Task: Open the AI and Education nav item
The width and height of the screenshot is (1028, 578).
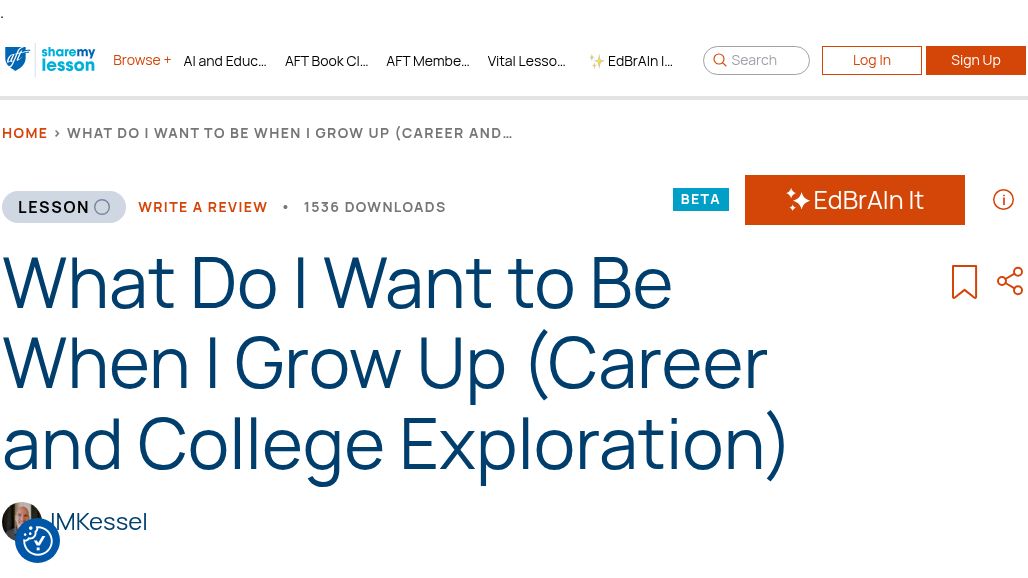Action: (x=225, y=61)
